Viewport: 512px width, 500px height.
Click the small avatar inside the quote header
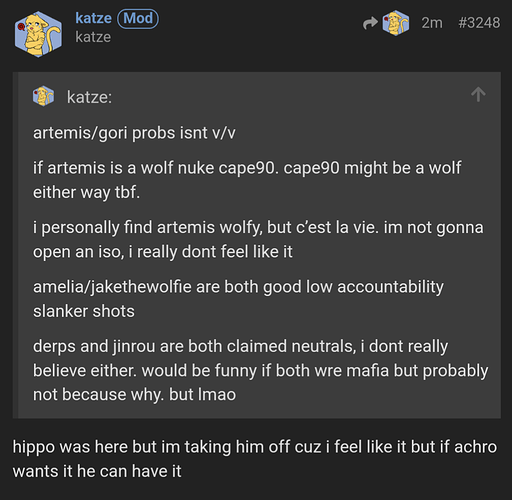tap(43, 96)
